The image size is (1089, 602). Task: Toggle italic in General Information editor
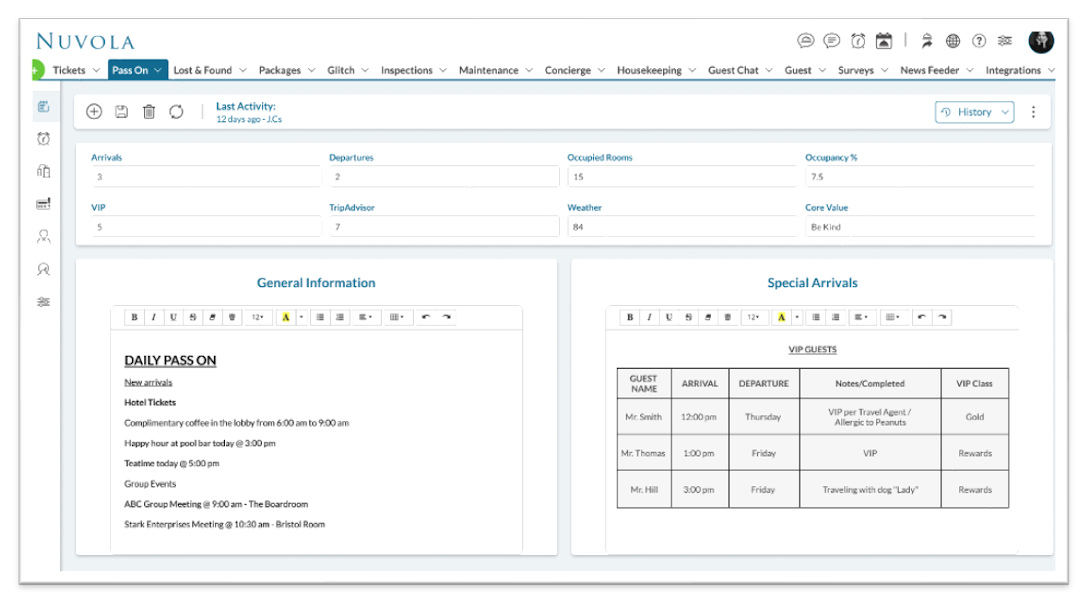pos(153,317)
